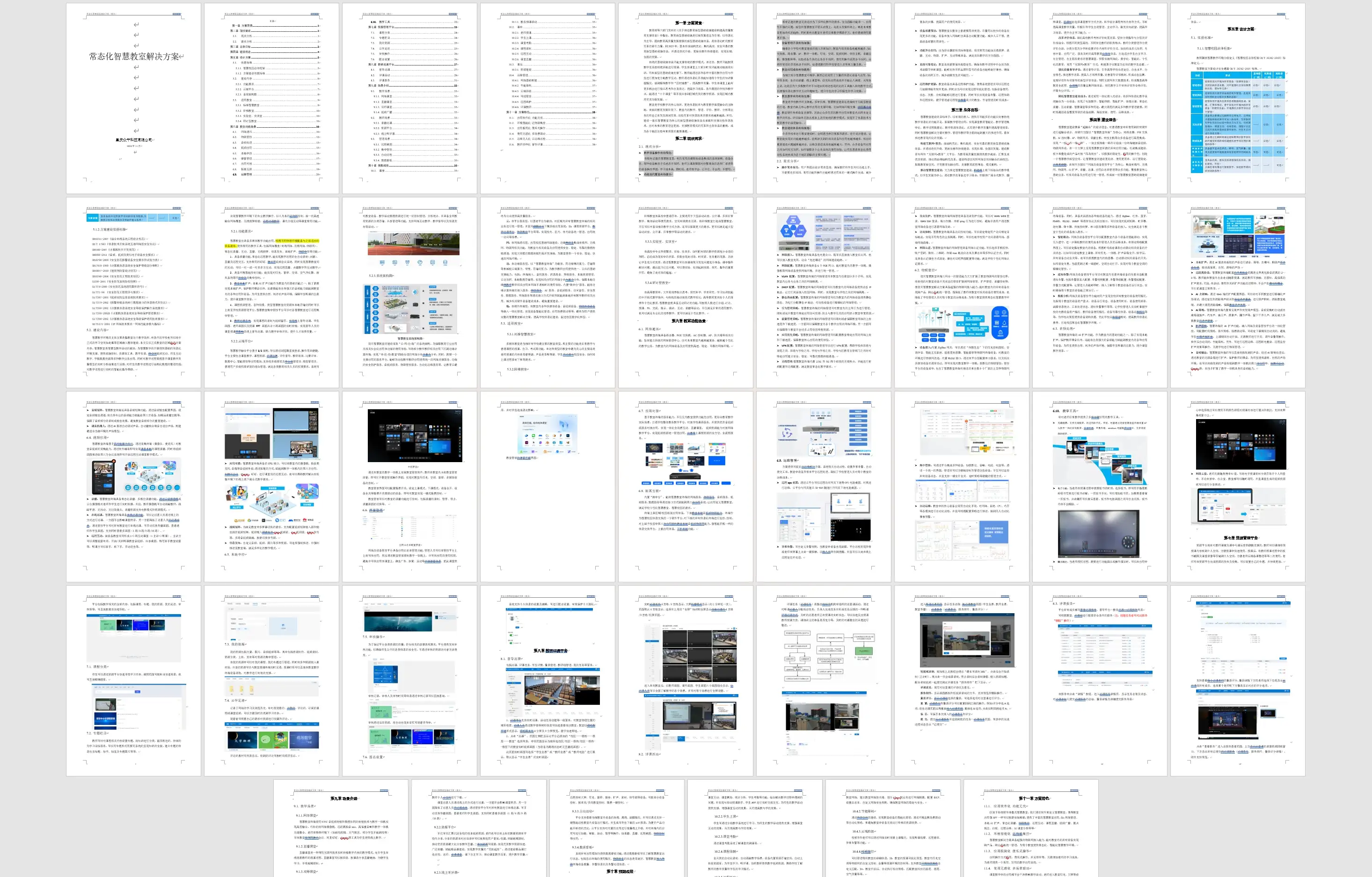Click the 智慧教室系统架构图 architecture diagram
The width and height of the screenshot is (1372, 877).
click(x=410, y=309)
